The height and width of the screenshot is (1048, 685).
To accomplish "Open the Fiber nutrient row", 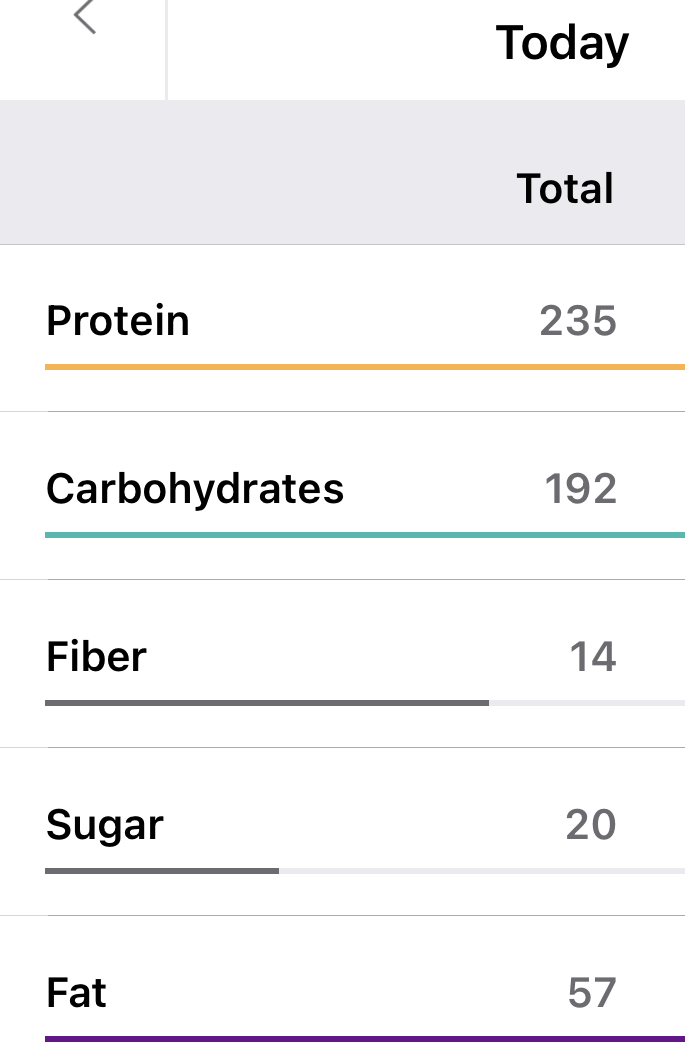I will click(x=96, y=657).
